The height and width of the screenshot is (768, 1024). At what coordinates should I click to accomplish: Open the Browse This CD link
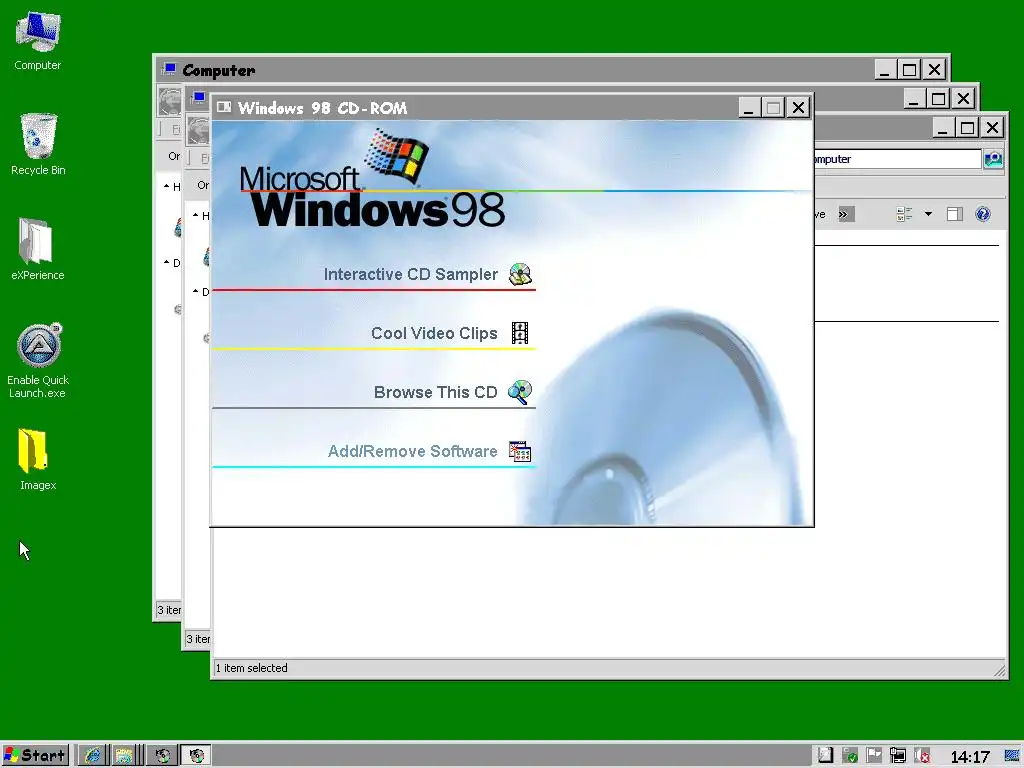click(x=436, y=392)
